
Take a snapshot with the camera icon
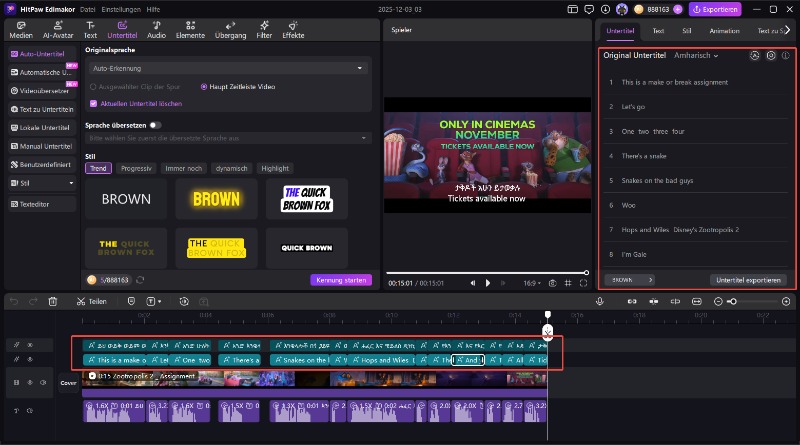pos(552,283)
